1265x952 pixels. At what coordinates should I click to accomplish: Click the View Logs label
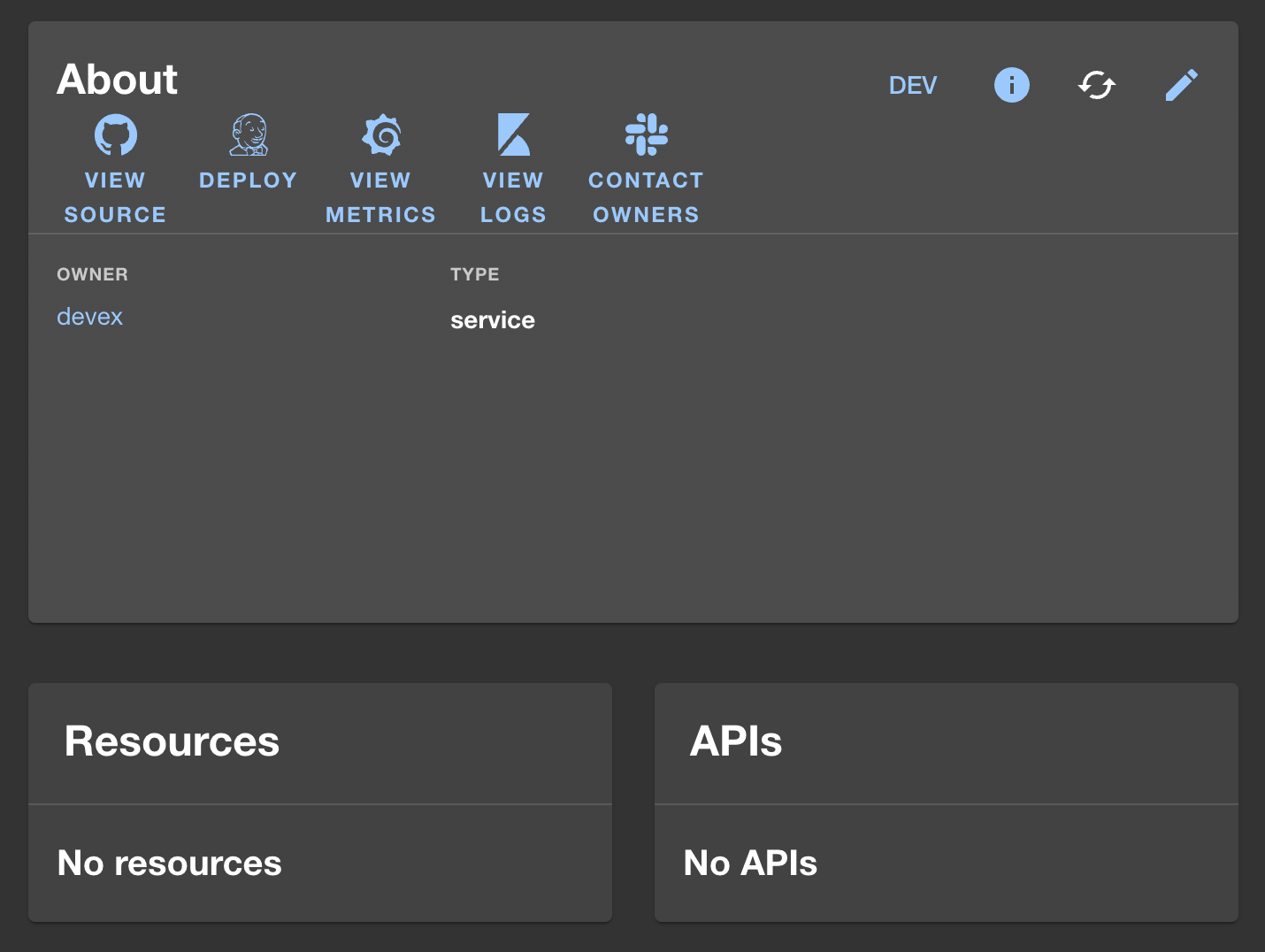[x=513, y=196]
